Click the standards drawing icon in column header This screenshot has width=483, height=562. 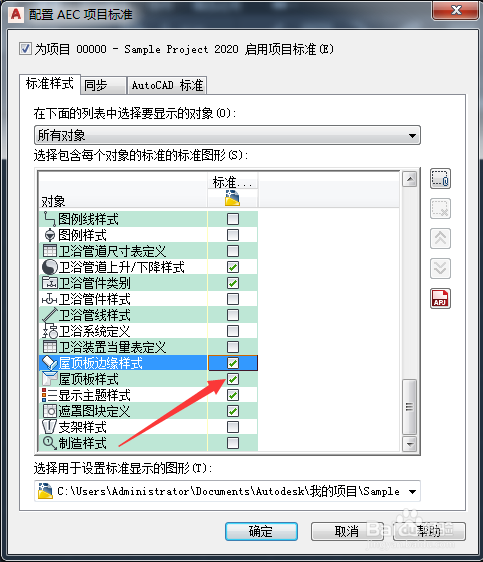[x=232, y=198]
